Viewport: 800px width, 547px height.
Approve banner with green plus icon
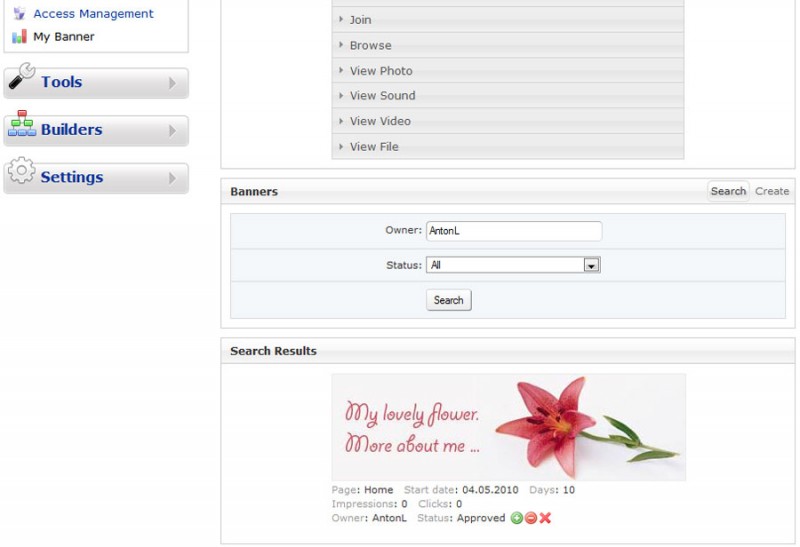click(516, 518)
